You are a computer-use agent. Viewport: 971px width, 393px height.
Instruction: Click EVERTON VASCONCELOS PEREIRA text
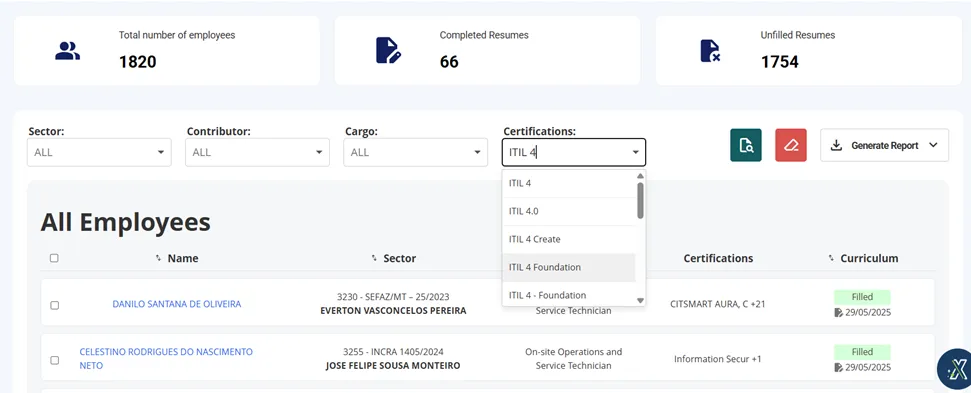393,311
